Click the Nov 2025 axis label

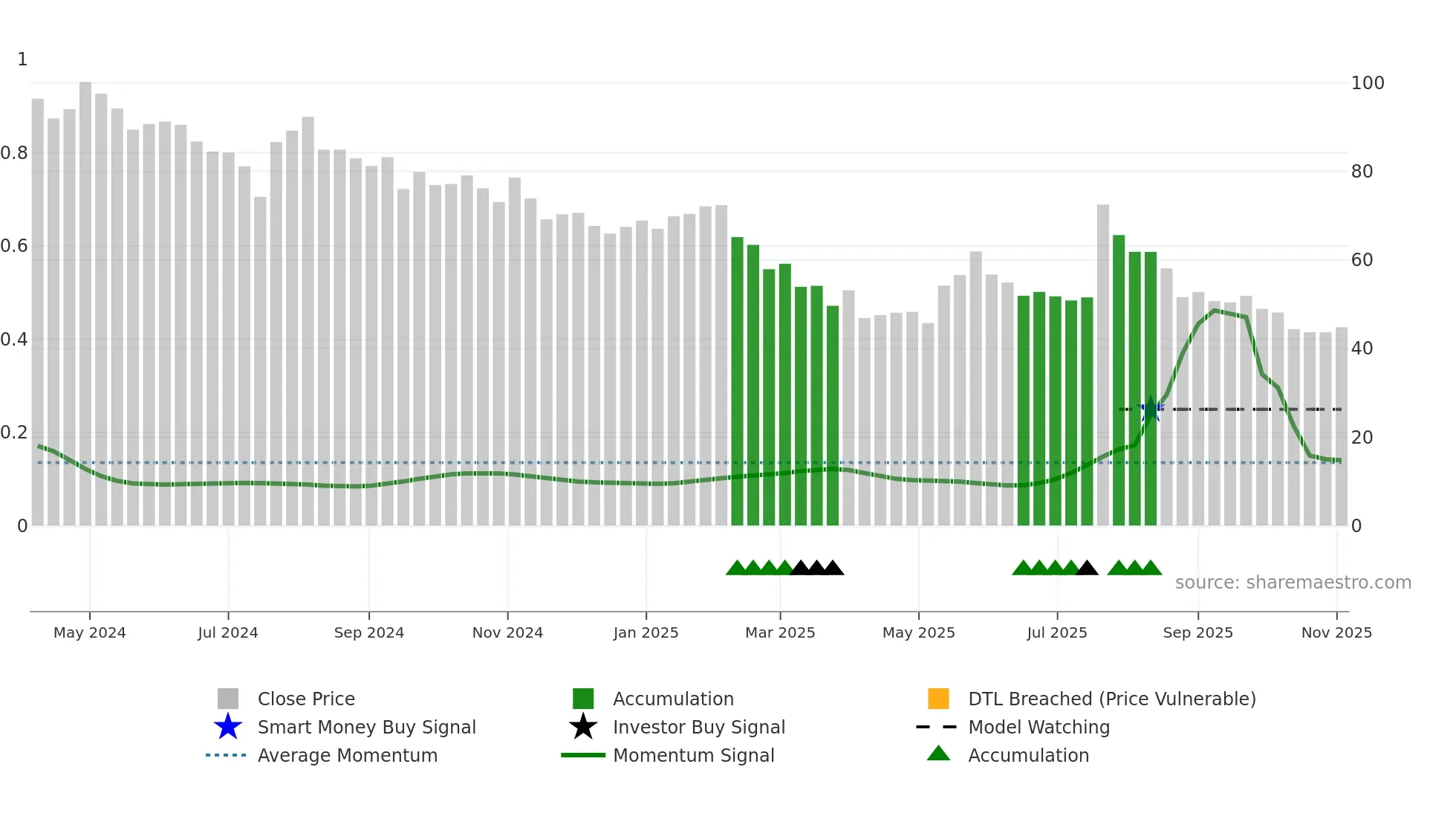(1336, 632)
